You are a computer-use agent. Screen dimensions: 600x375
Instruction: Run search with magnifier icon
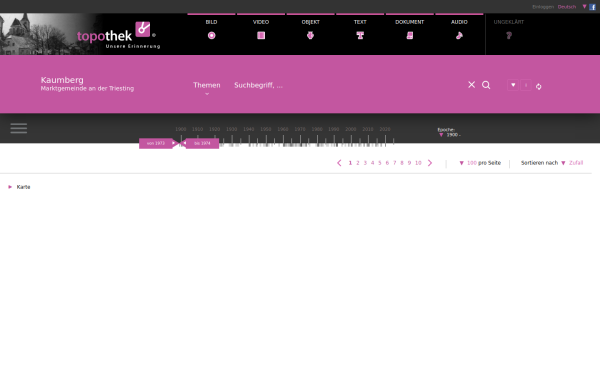pyautogui.click(x=486, y=85)
